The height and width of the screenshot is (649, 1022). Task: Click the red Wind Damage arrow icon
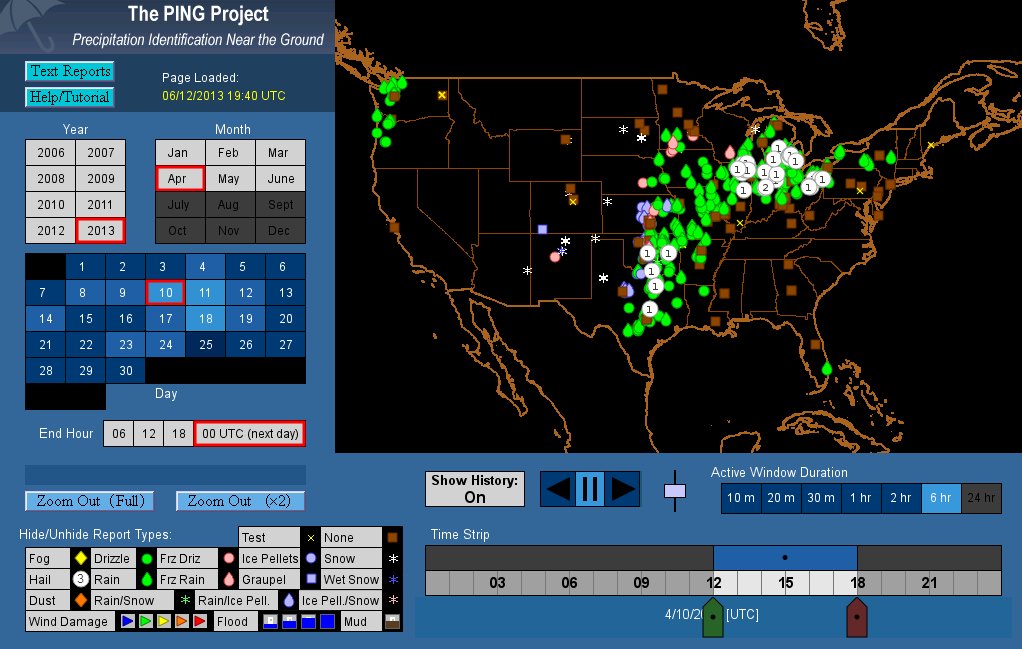pos(200,622)
